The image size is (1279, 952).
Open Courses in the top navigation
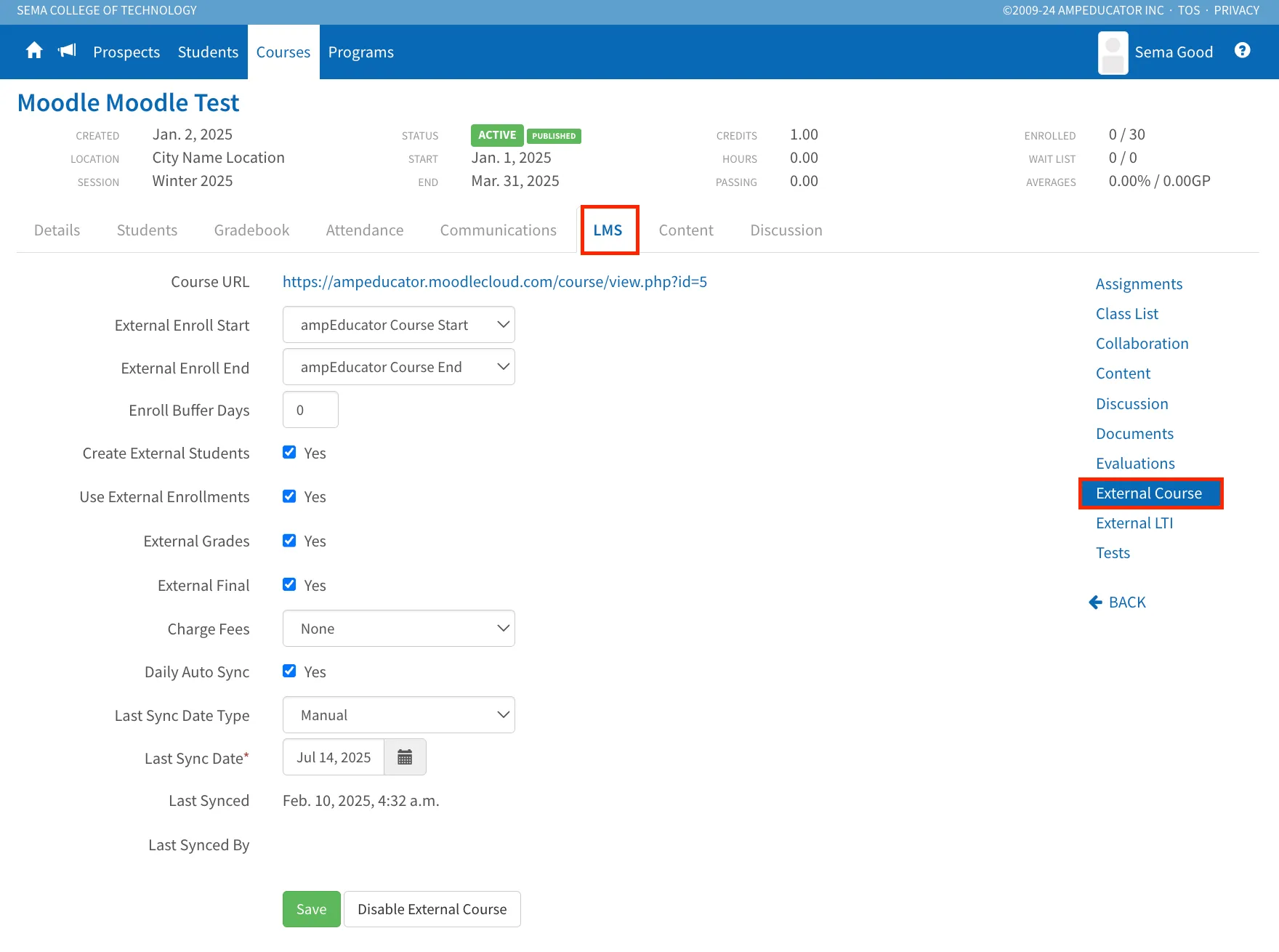coord(283,52)
